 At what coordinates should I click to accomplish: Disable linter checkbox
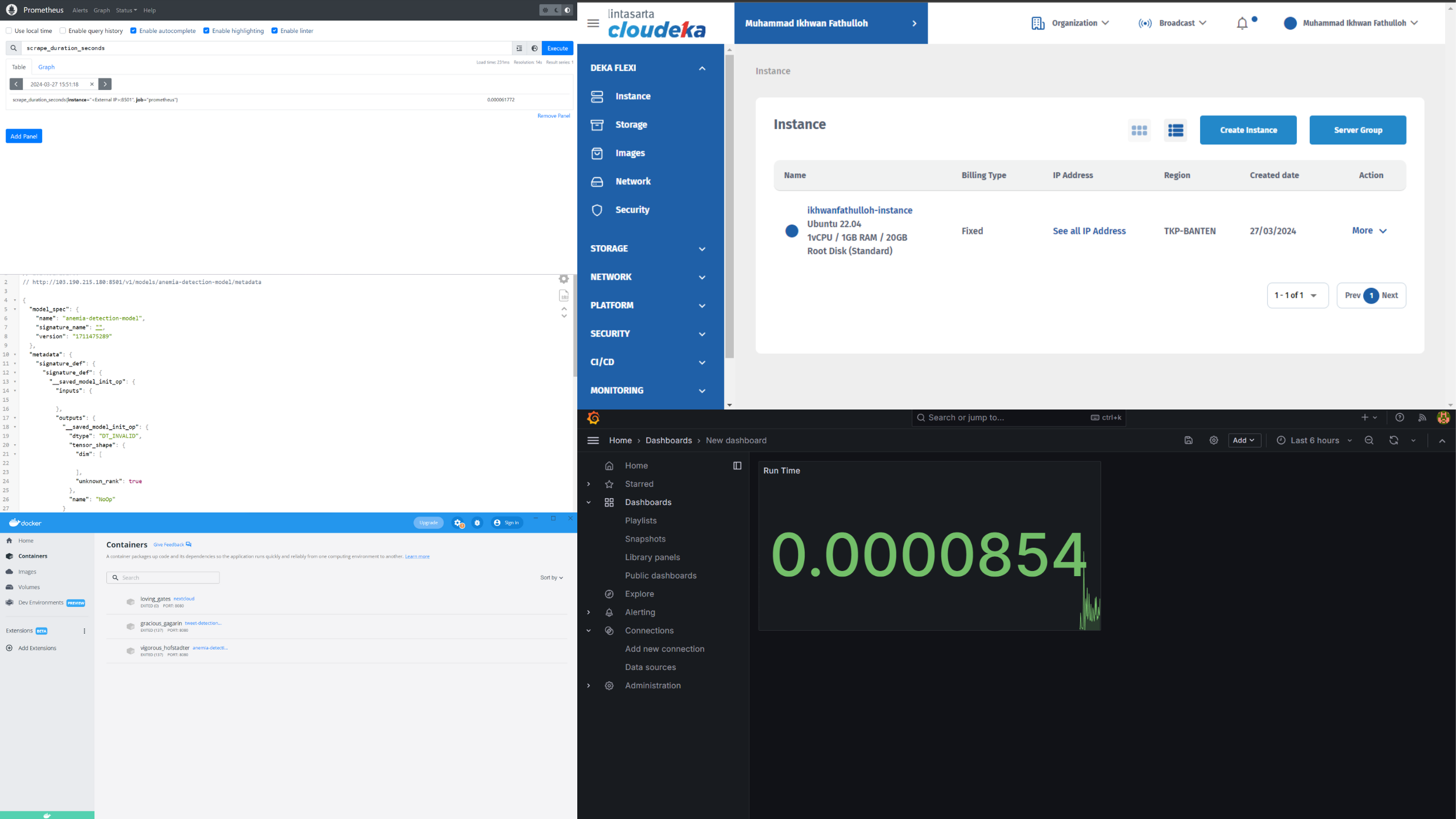tap(274, 31)
